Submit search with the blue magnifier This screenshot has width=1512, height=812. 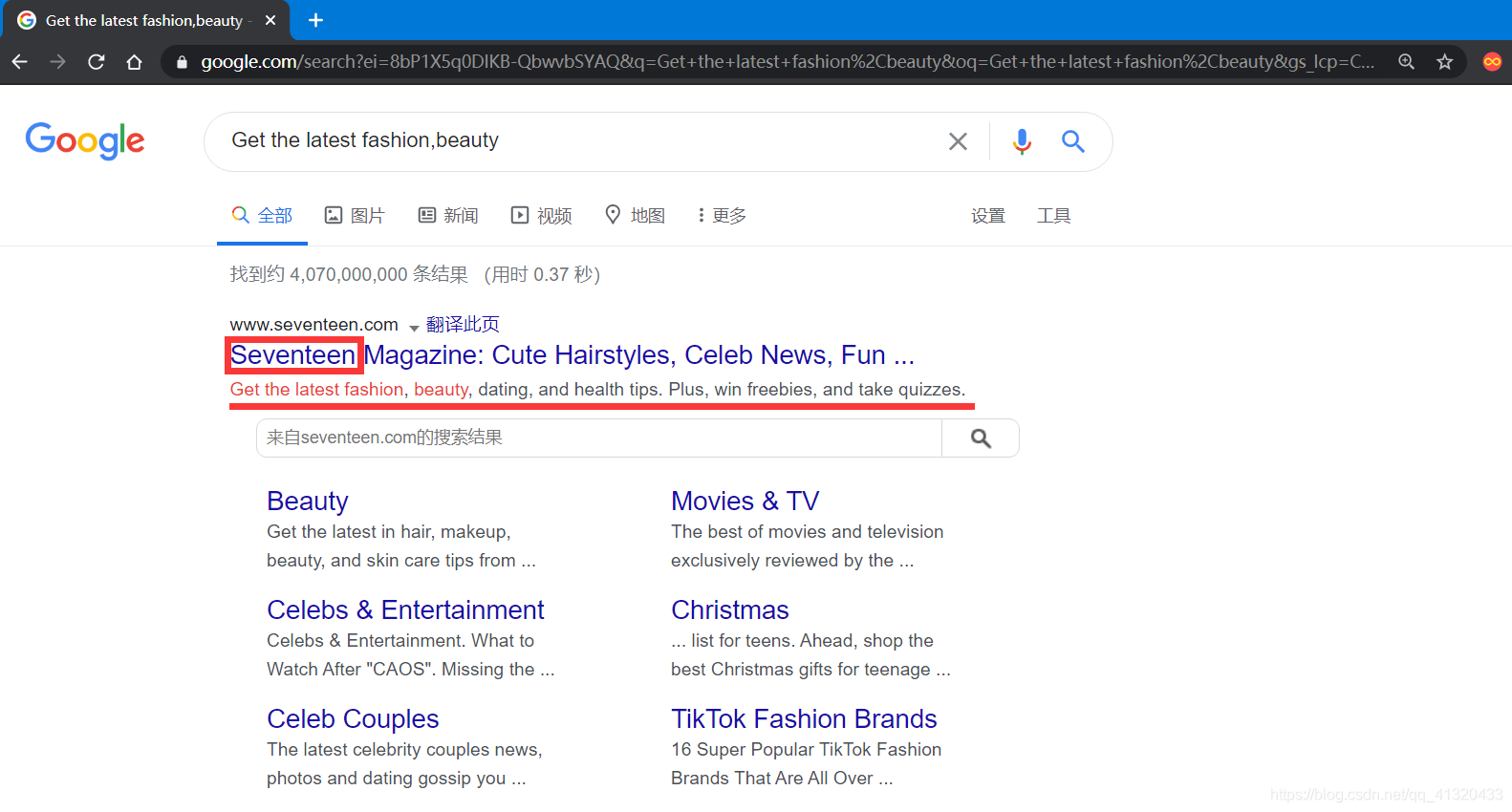click(1072, 141)
